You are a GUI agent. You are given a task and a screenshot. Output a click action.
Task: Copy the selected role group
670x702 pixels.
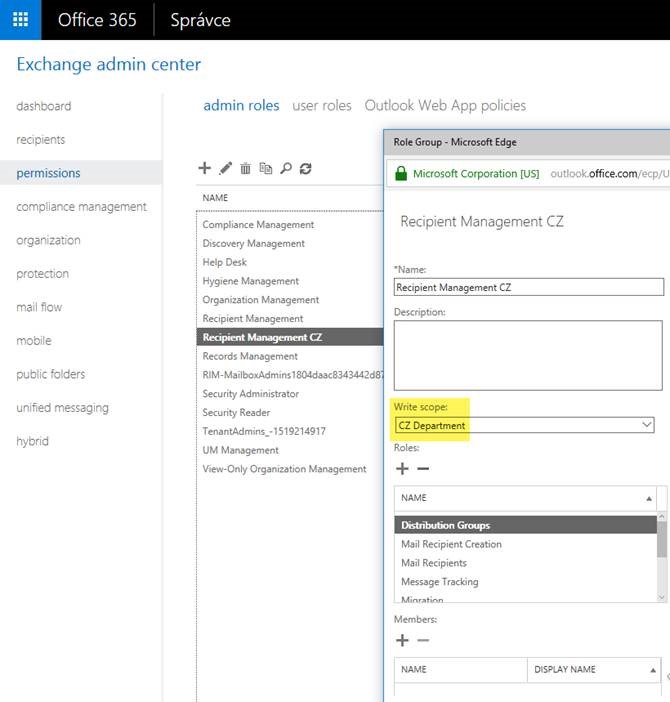[266, 168]
